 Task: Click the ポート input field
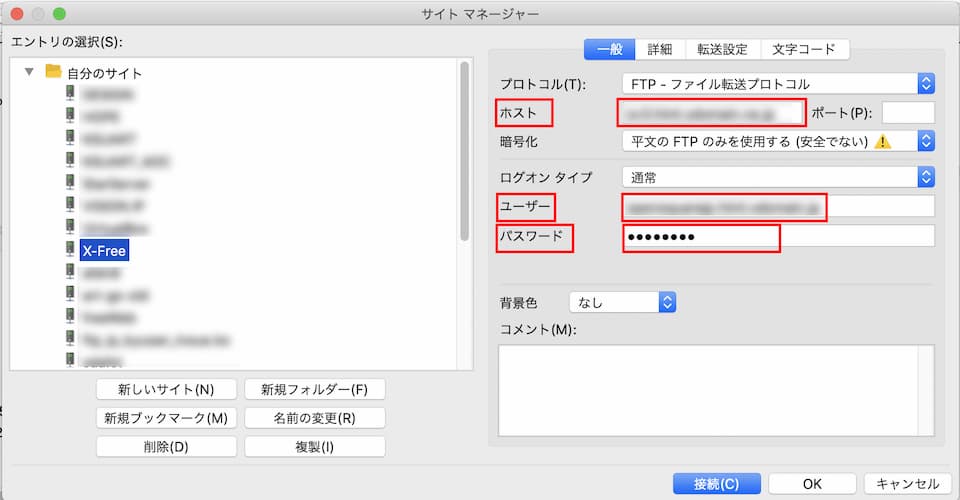tap(908, 113)
